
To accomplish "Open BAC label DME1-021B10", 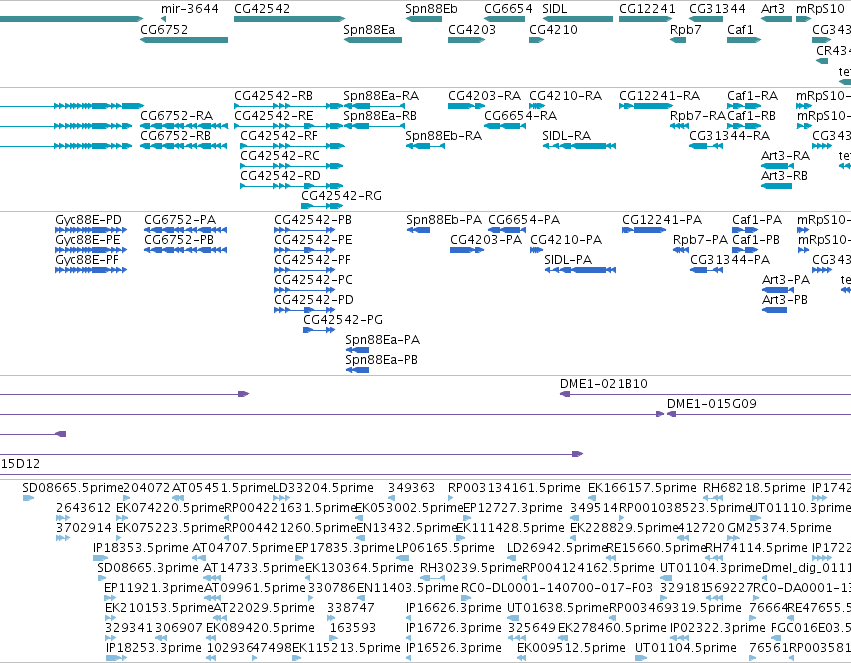I will [x=604, y=384].
